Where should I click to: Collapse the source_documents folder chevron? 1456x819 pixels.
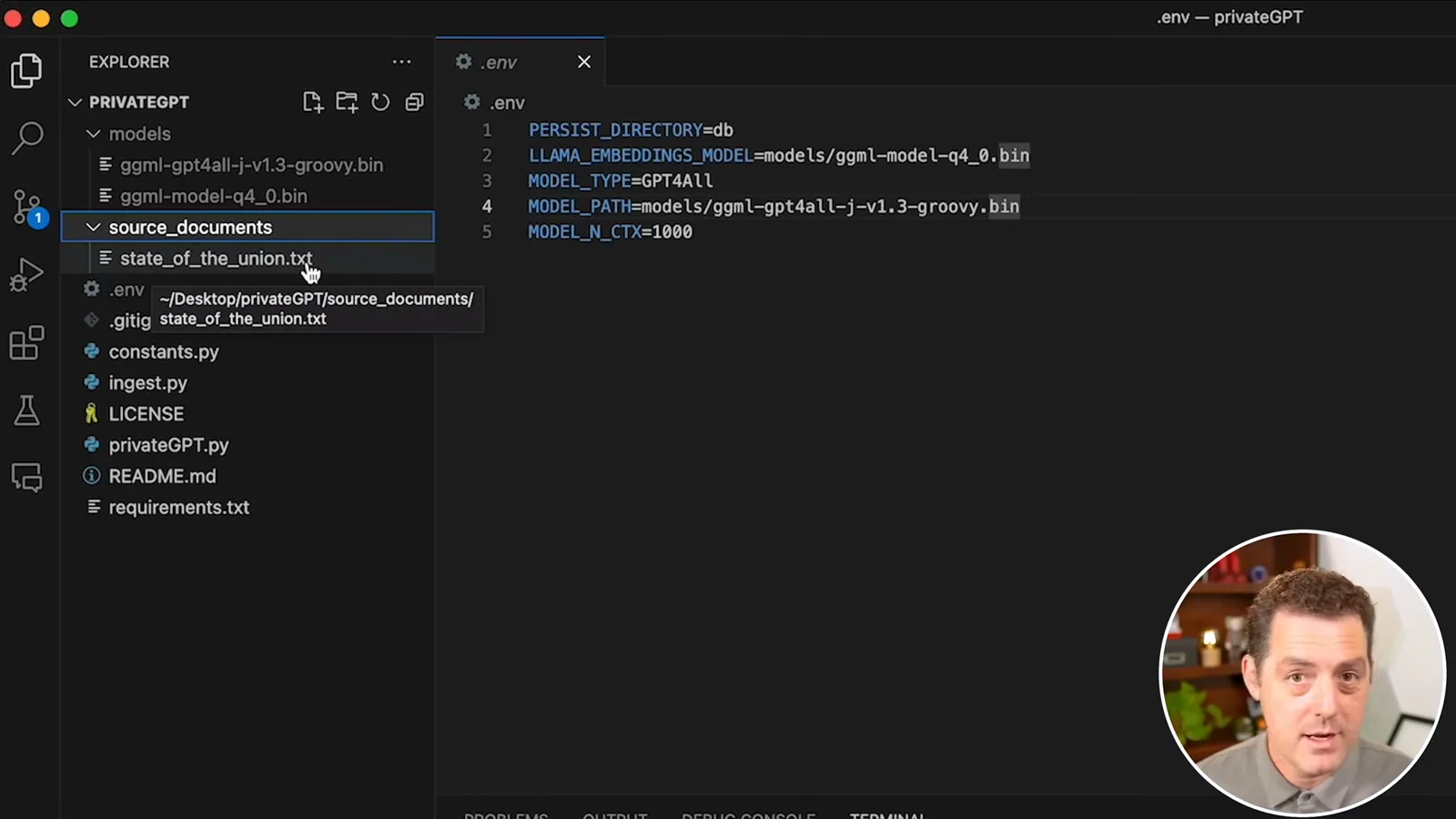93,227
